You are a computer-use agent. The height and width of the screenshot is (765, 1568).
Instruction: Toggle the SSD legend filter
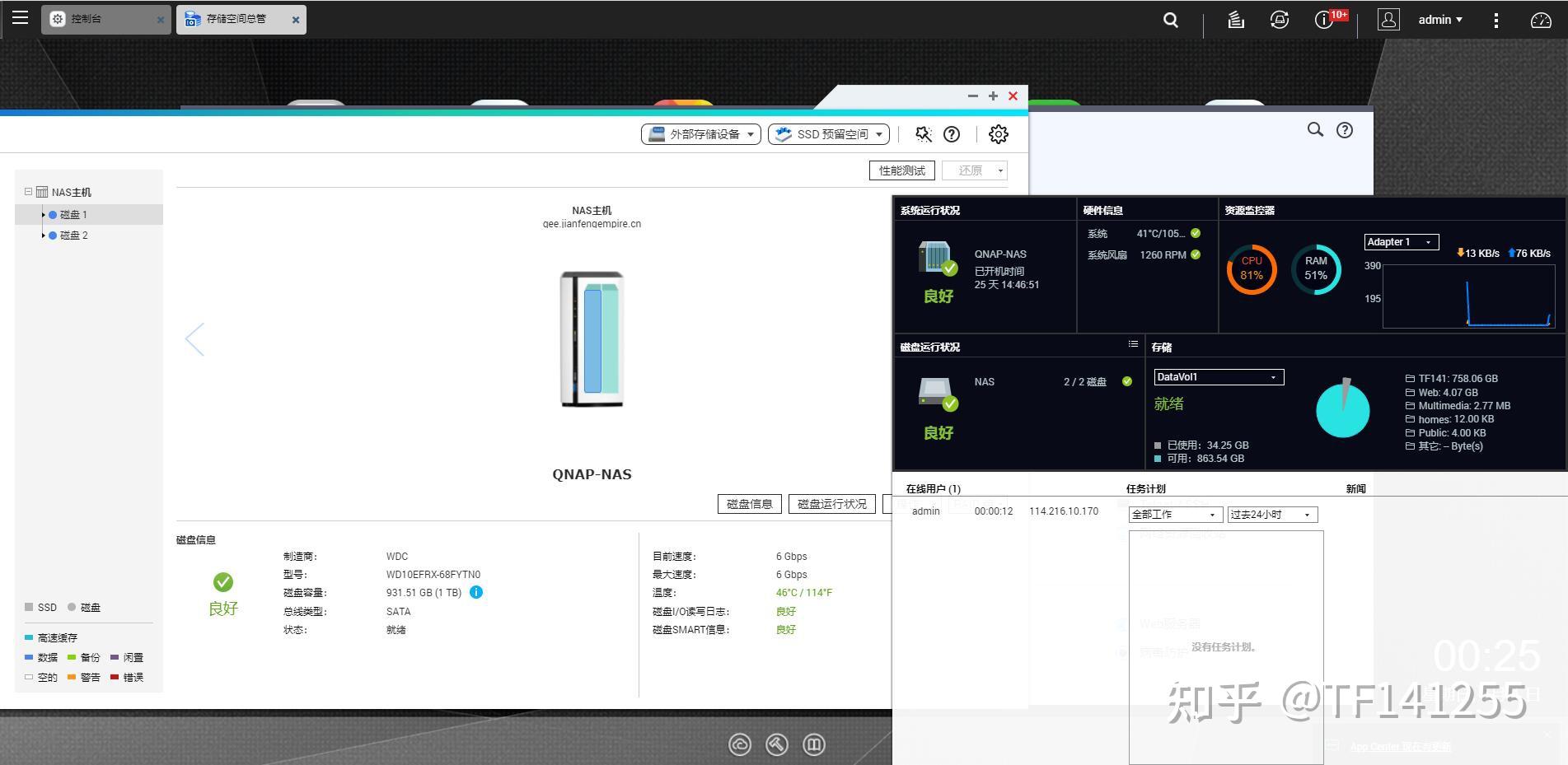pos(40,607)
